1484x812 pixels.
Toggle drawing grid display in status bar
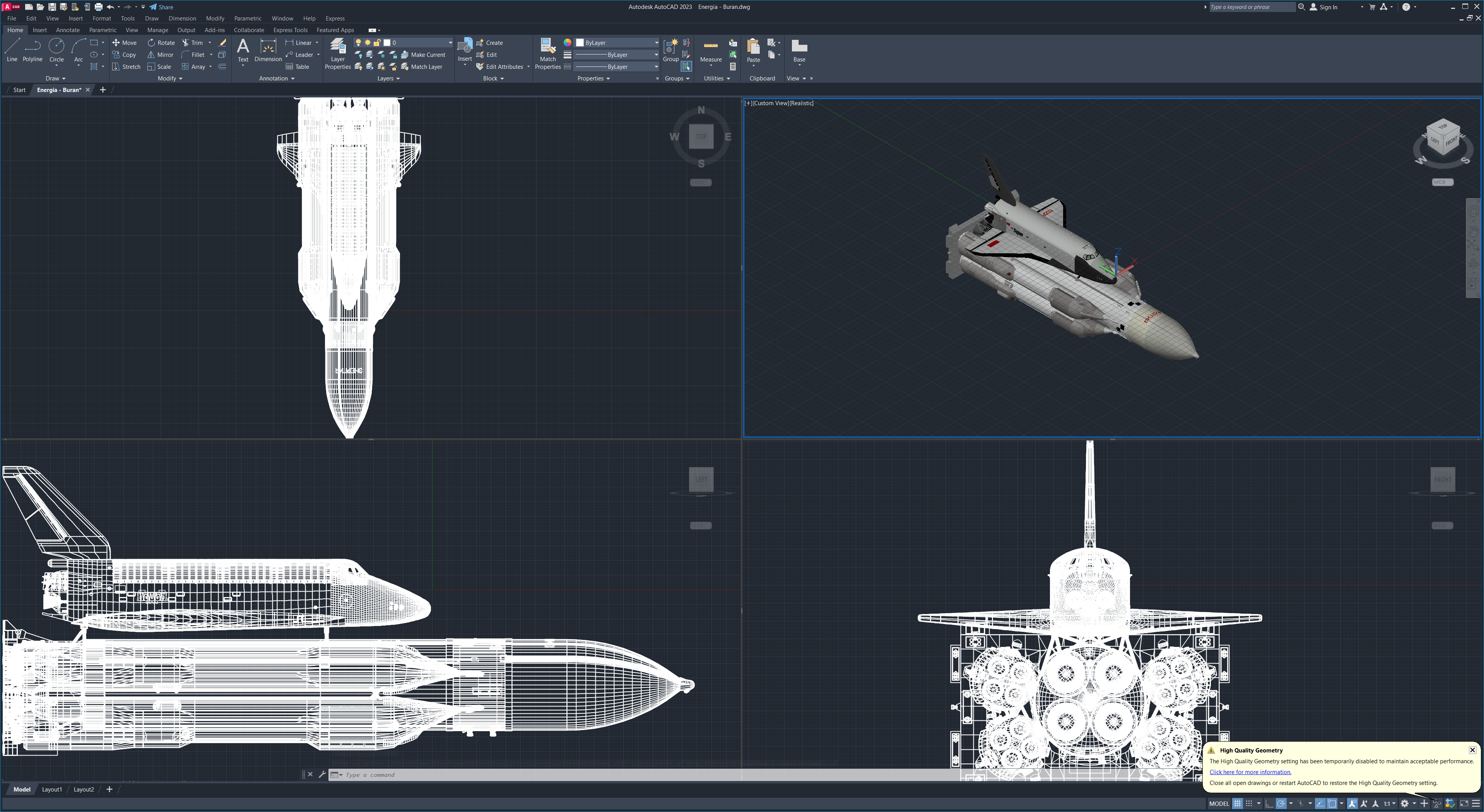pos(1238,803)
